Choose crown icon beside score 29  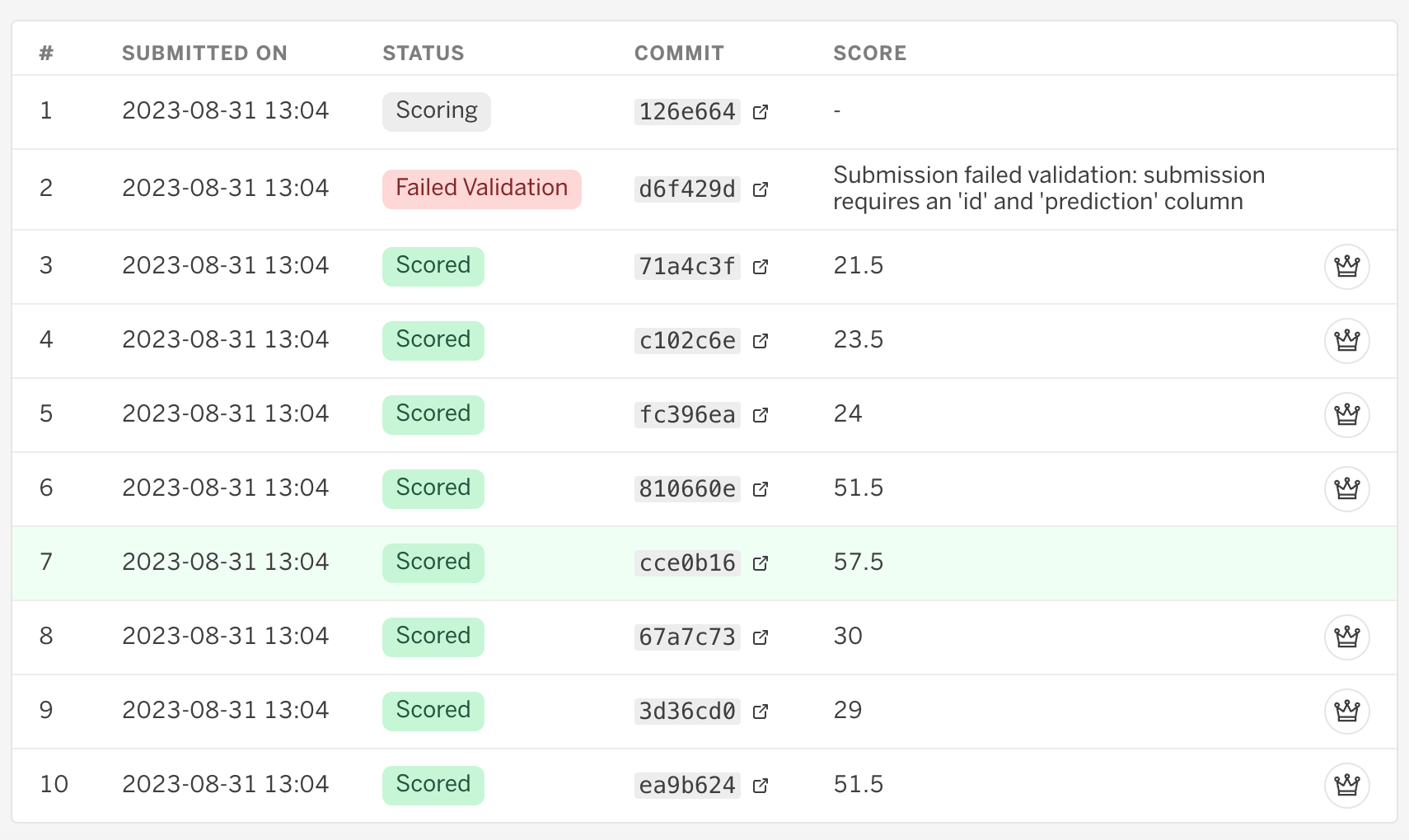click(x=1346, y=712)
